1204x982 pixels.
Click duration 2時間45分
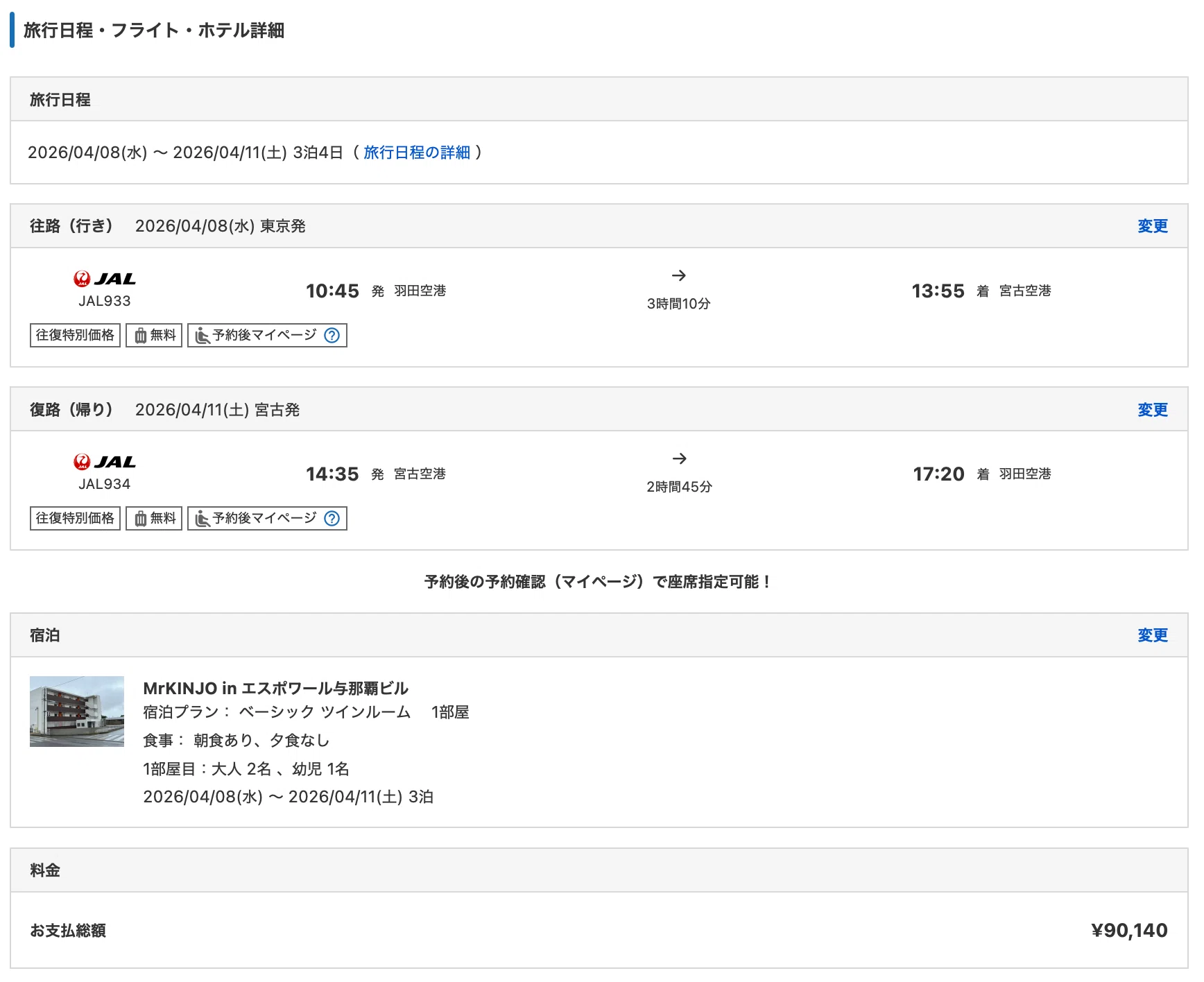(x=679, y=487)
